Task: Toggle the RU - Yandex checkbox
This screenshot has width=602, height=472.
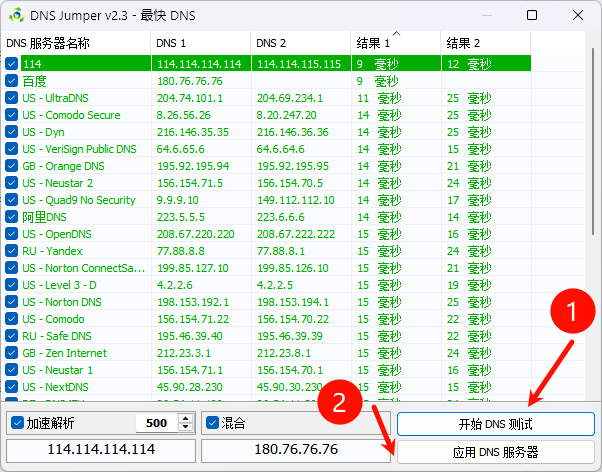Action: coord(12,250)
